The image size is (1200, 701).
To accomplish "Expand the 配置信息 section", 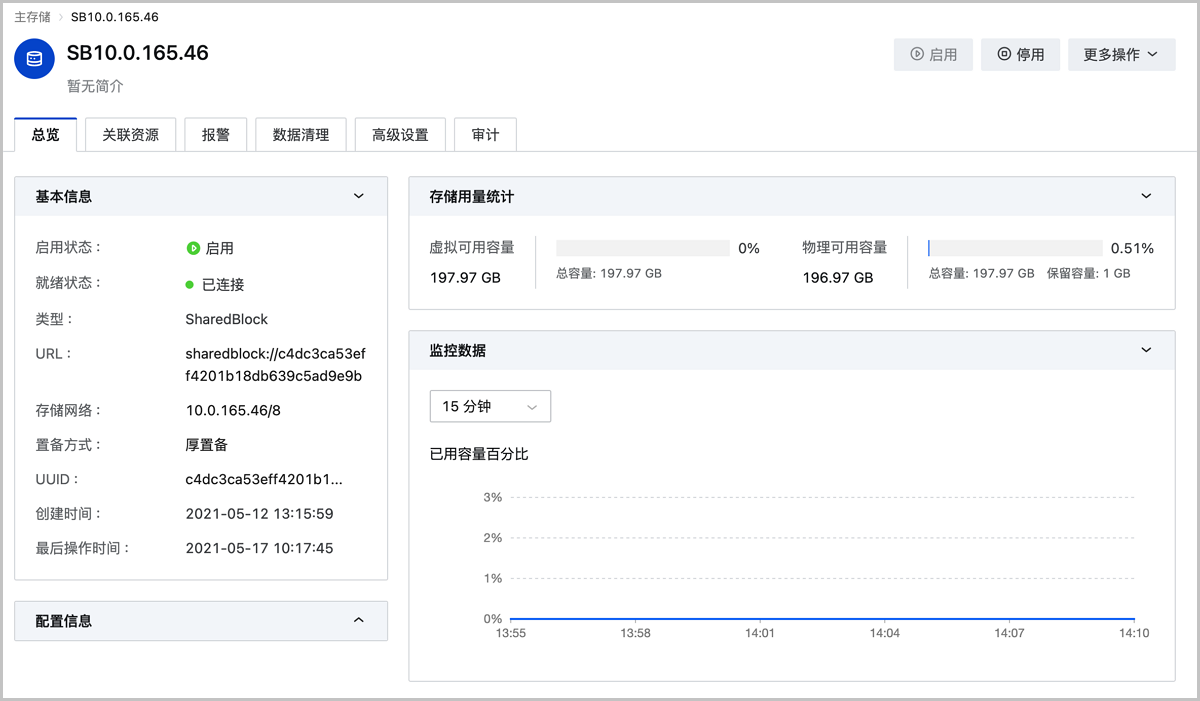I will [359, 621].
